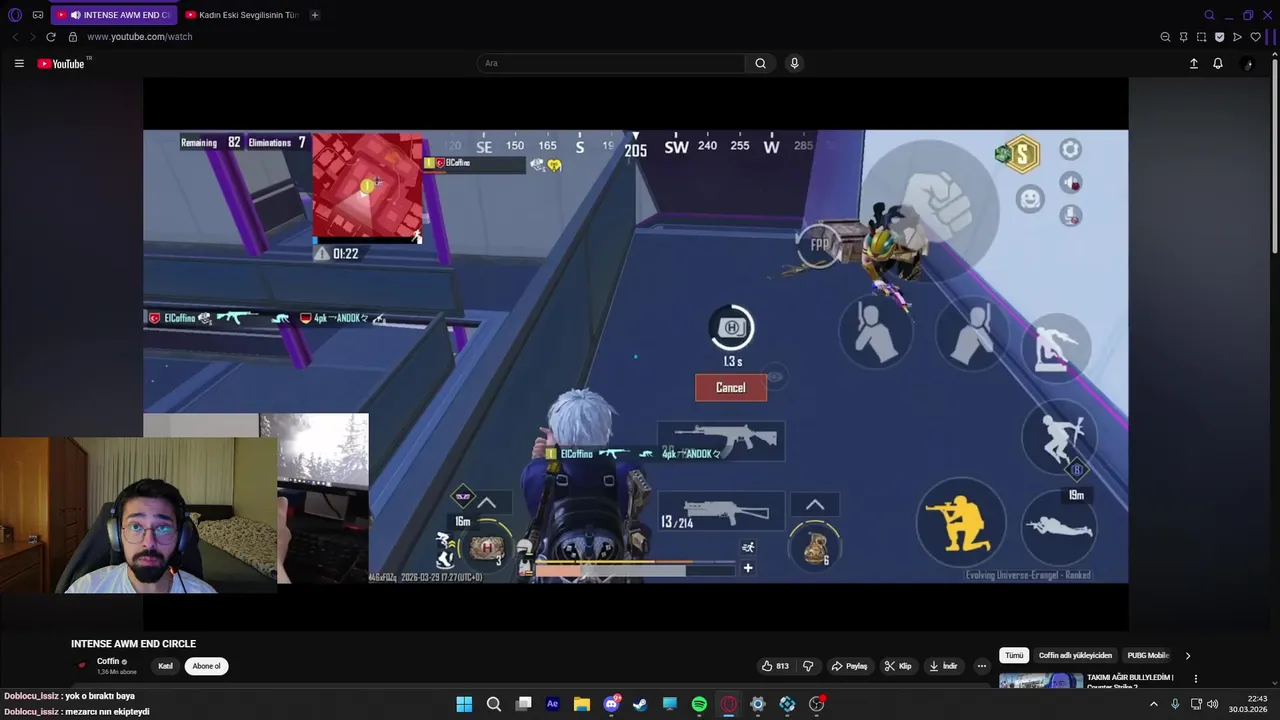Image resolution: width=1280 pixels, height=720 pixels.
Task: Click the Coffin channel avatar
Action: (82, 666)
